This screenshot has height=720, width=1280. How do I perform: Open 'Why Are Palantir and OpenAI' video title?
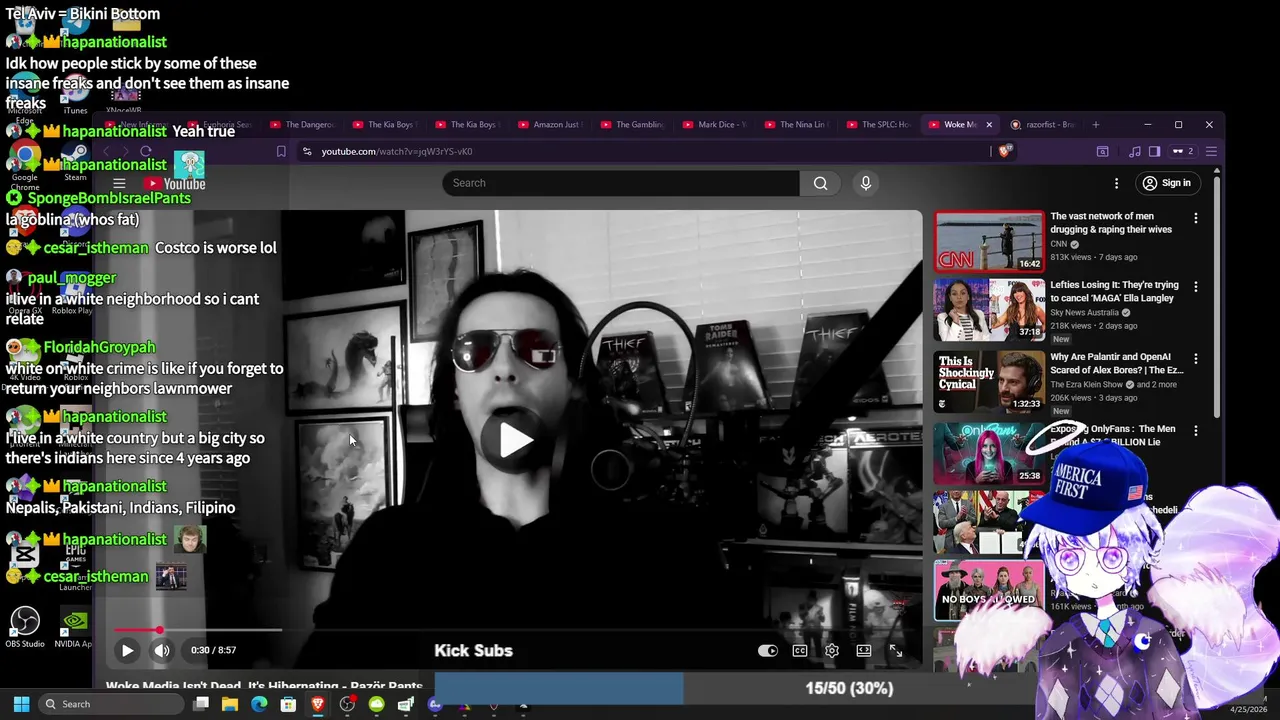(x=1116, y=363)
